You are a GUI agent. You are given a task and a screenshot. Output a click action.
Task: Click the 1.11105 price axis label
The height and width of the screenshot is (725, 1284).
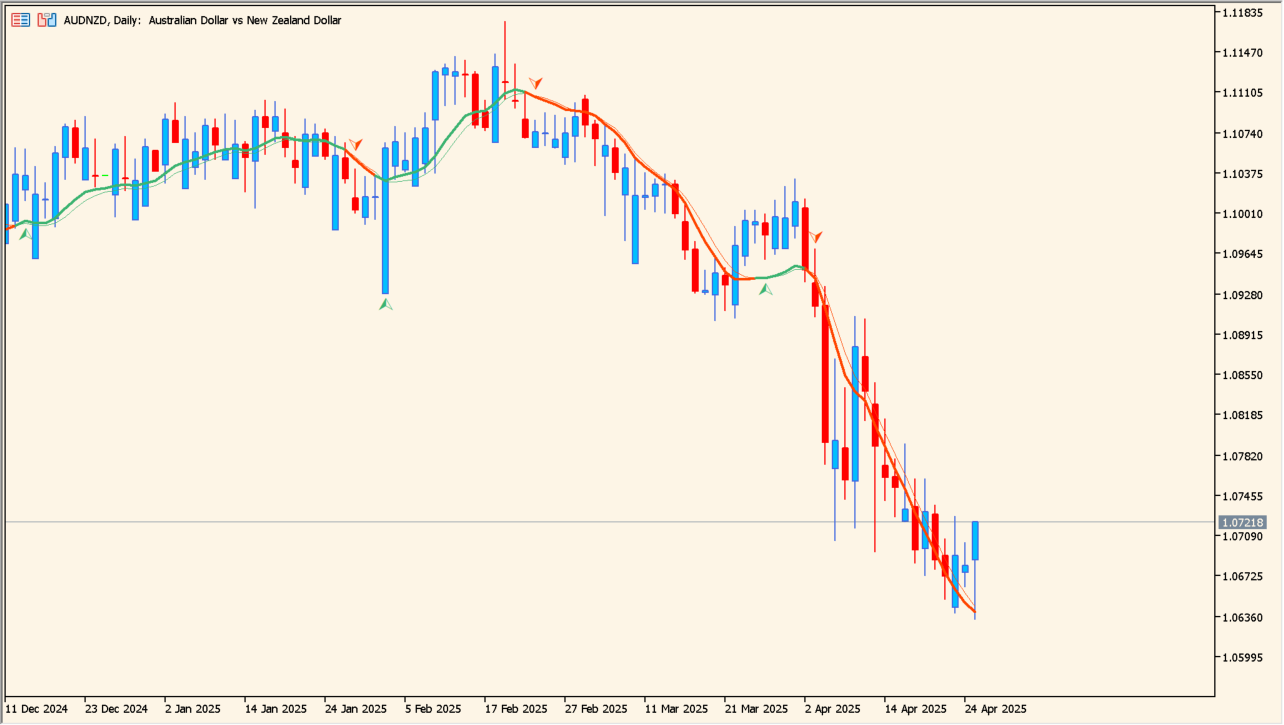pyautogui.click(x=1242, y=93)
